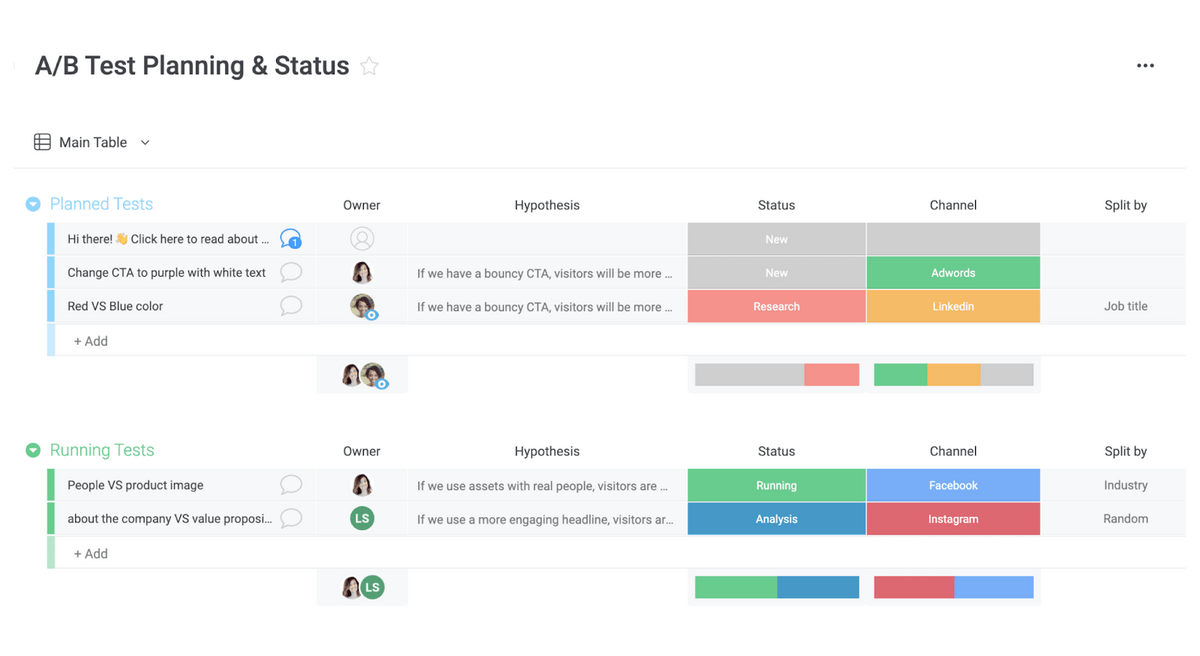Click the Analysis blue status cell
Viewport: 1200px width, 656px height.
click(776, 519)
